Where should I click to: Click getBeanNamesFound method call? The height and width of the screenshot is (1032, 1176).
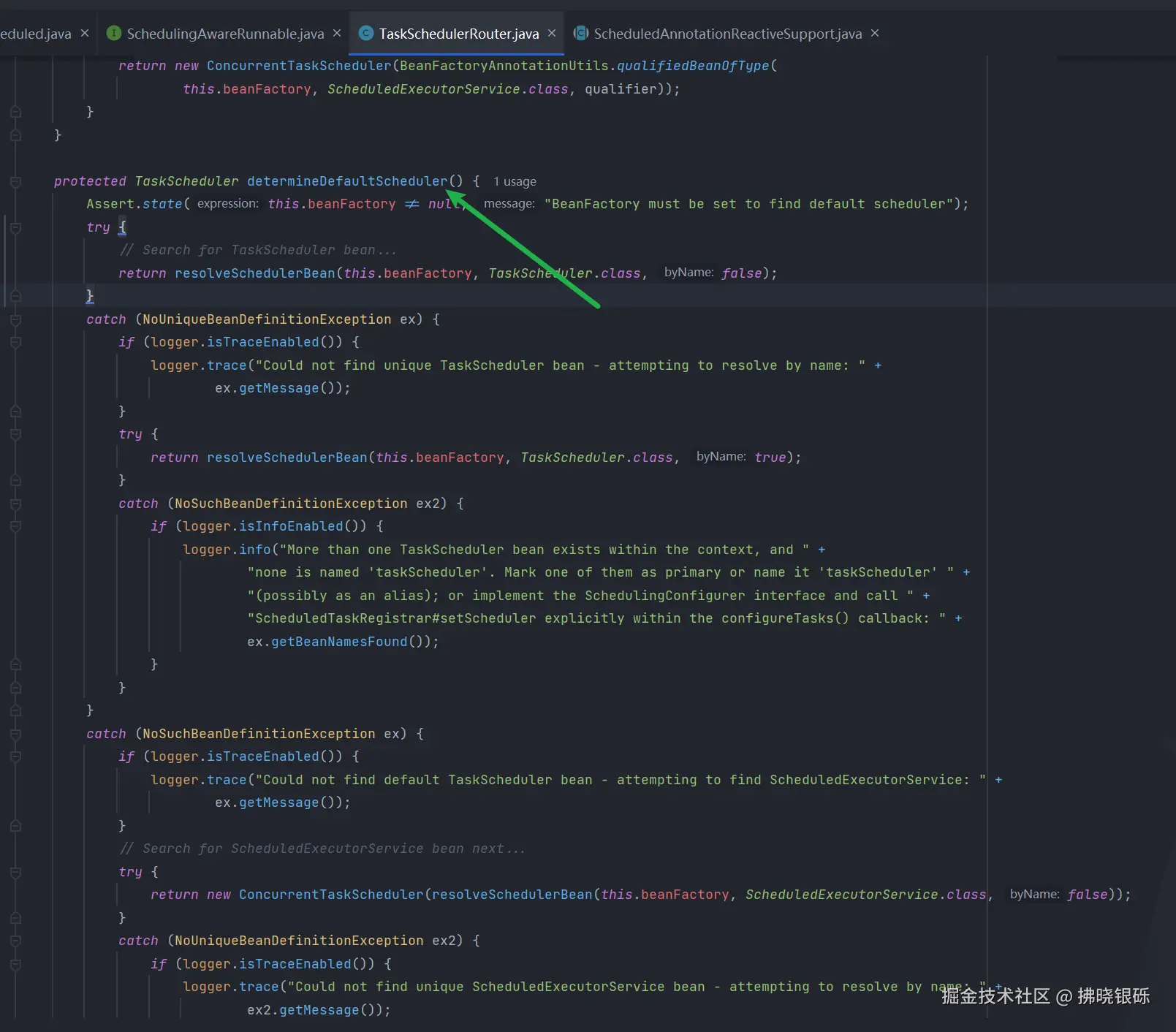coord(339,642)
